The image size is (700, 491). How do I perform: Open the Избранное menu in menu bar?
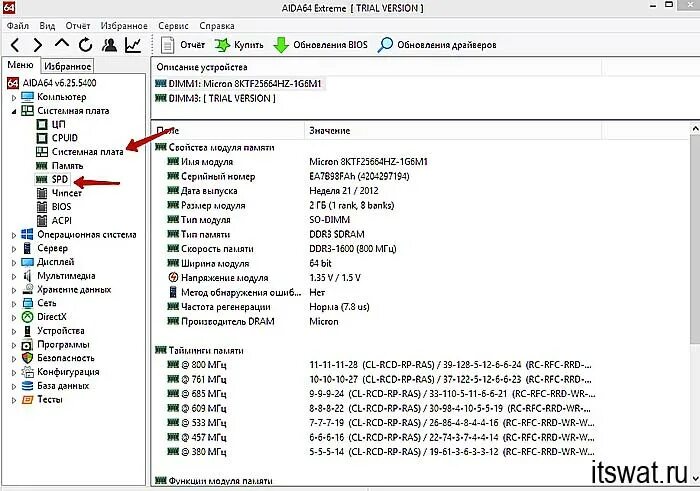click(x=124, y=26)
